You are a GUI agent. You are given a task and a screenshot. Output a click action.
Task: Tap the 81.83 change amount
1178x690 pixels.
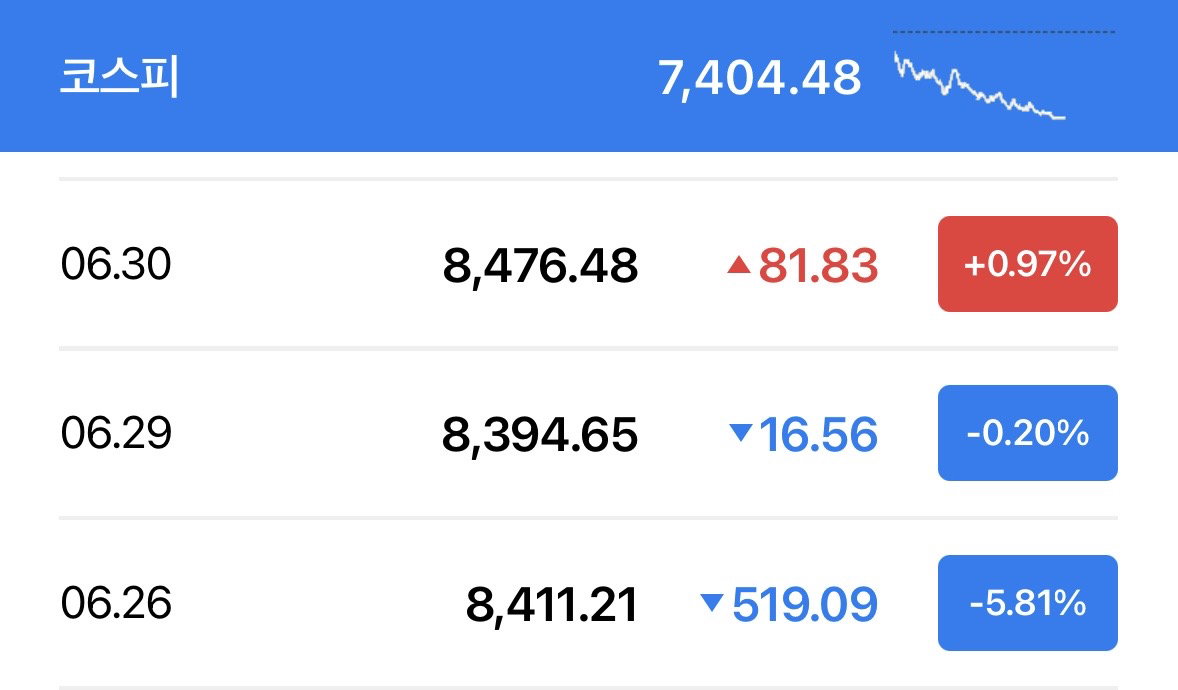818,265
